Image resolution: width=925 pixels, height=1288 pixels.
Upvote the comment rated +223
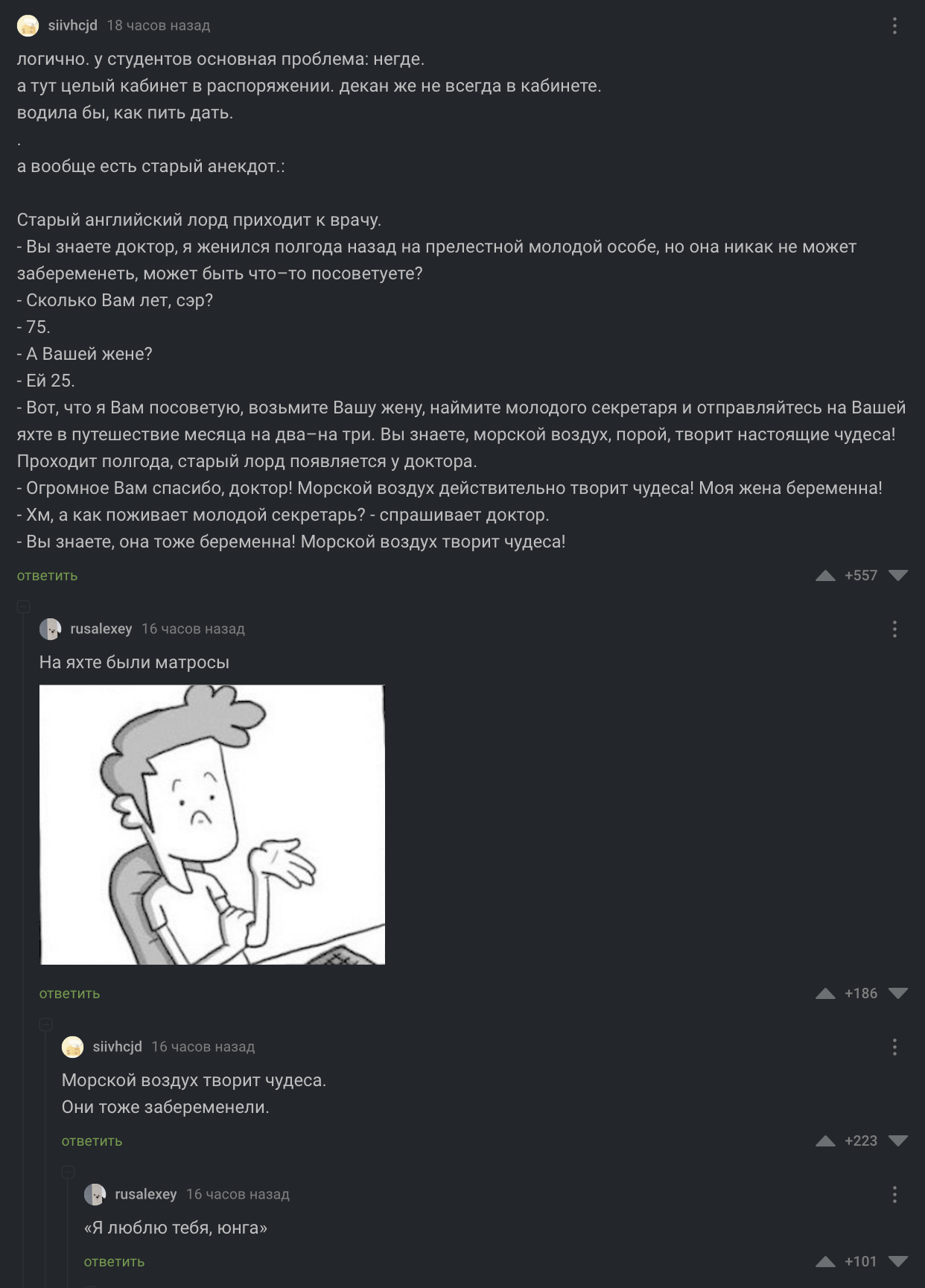pos(824,1141)
